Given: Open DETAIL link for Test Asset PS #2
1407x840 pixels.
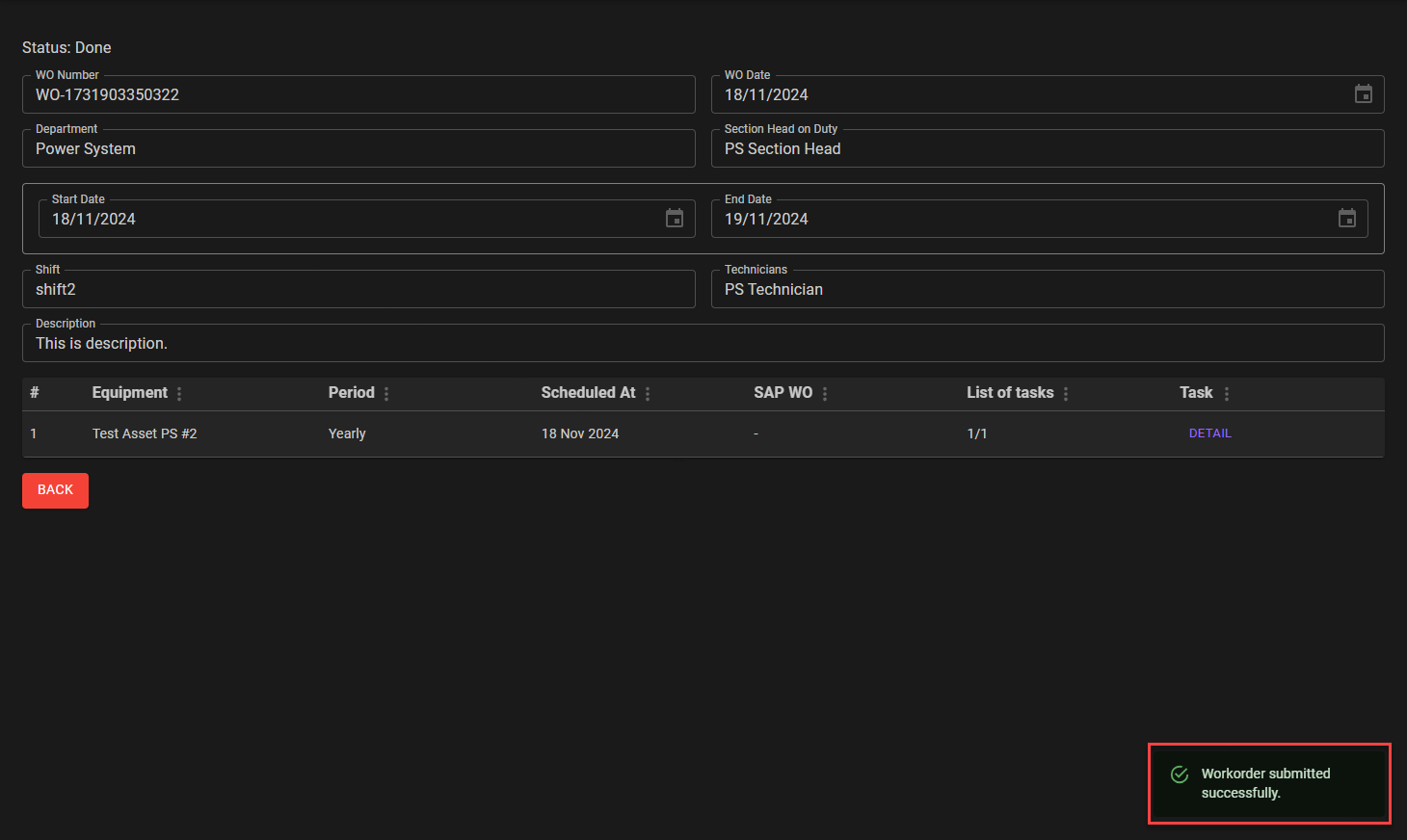Looking at the screenshot, I should pos(1209,433).
